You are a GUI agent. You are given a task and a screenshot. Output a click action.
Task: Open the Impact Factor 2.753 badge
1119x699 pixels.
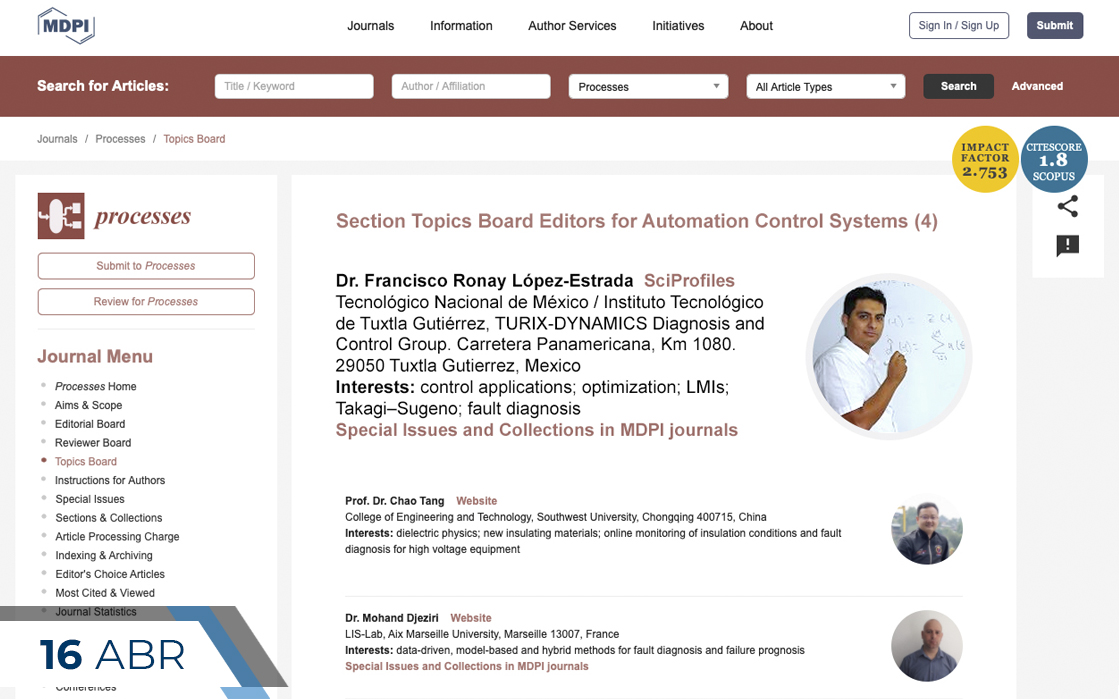(x=985, y=159)
